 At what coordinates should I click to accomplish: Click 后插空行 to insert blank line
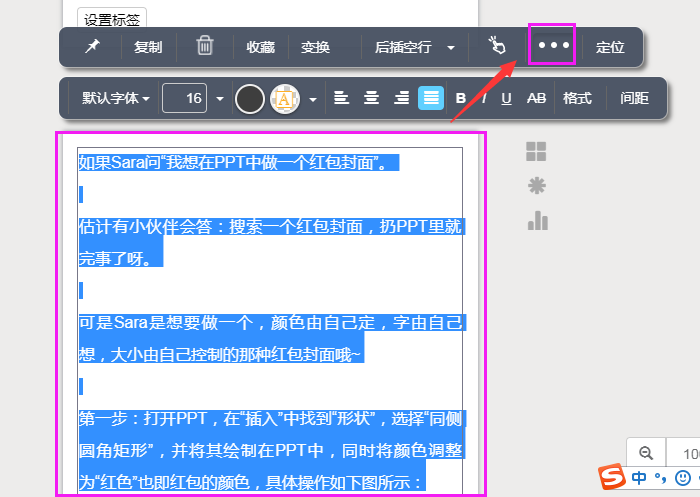[403, 47]
